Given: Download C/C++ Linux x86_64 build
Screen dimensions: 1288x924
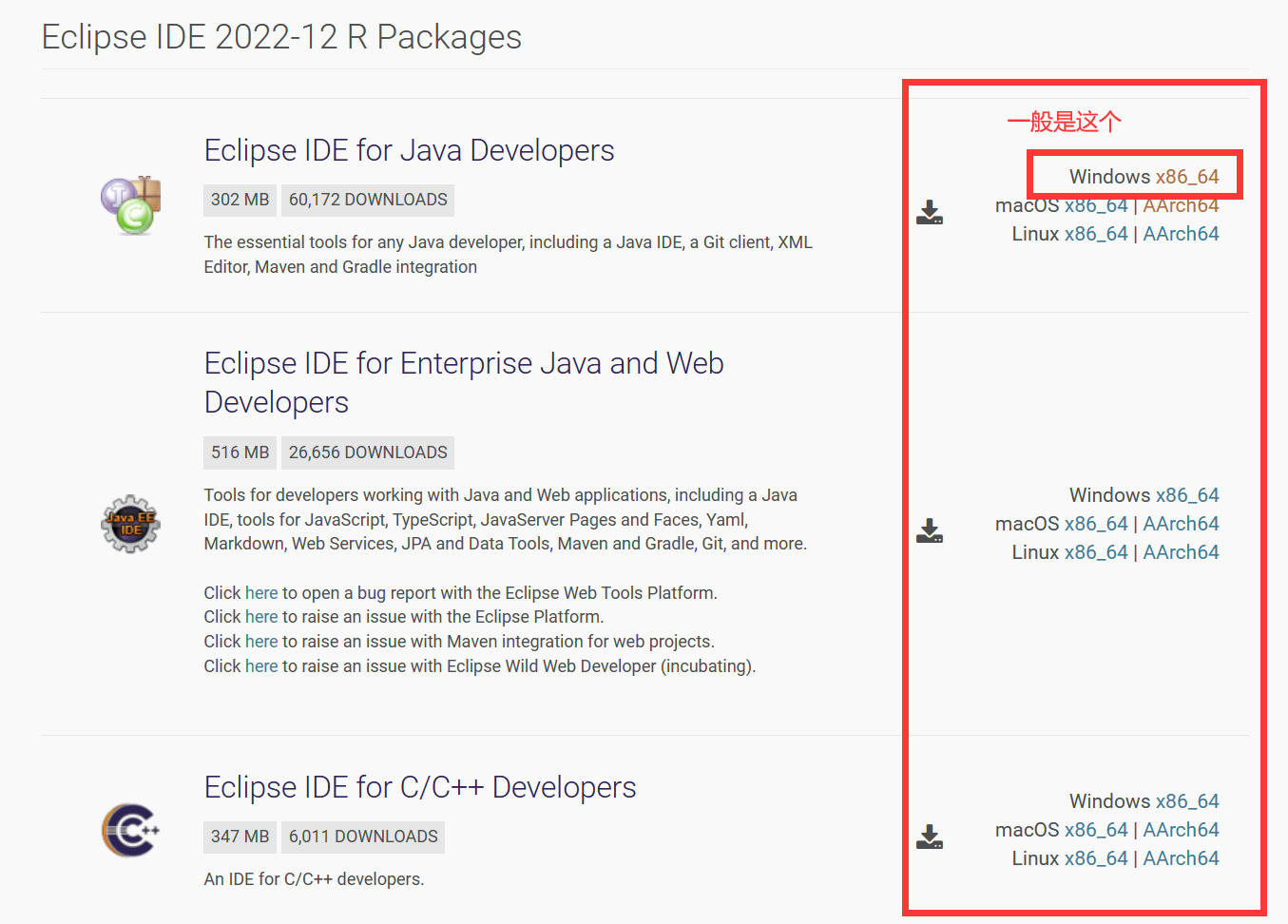Looking at the screenshot, I should (x=1096, y=858).
